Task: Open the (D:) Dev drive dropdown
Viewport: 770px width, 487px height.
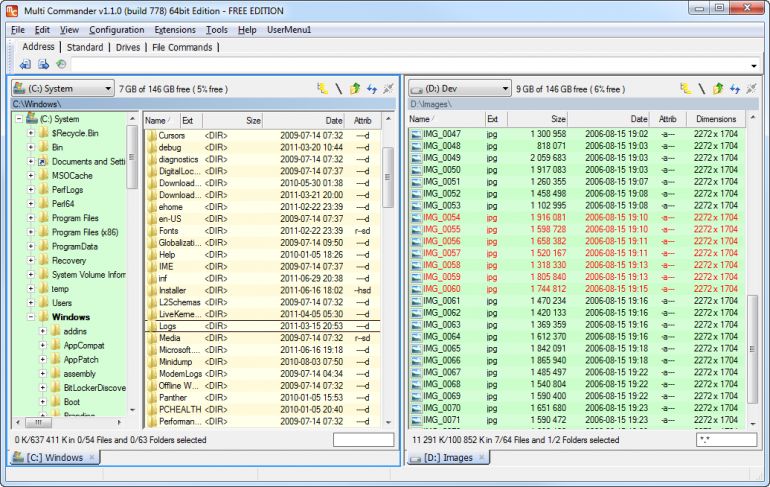Action: tap(504, 89)
